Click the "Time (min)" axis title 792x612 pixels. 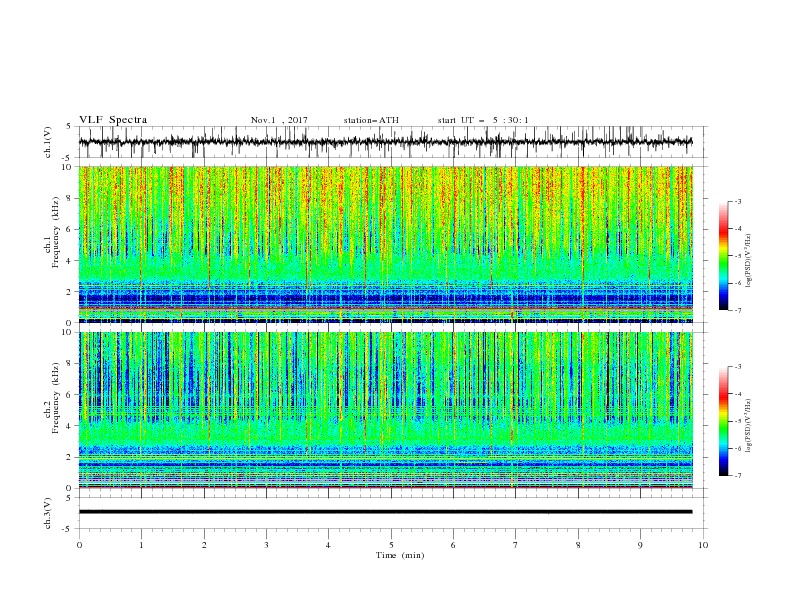click(400, 555)
